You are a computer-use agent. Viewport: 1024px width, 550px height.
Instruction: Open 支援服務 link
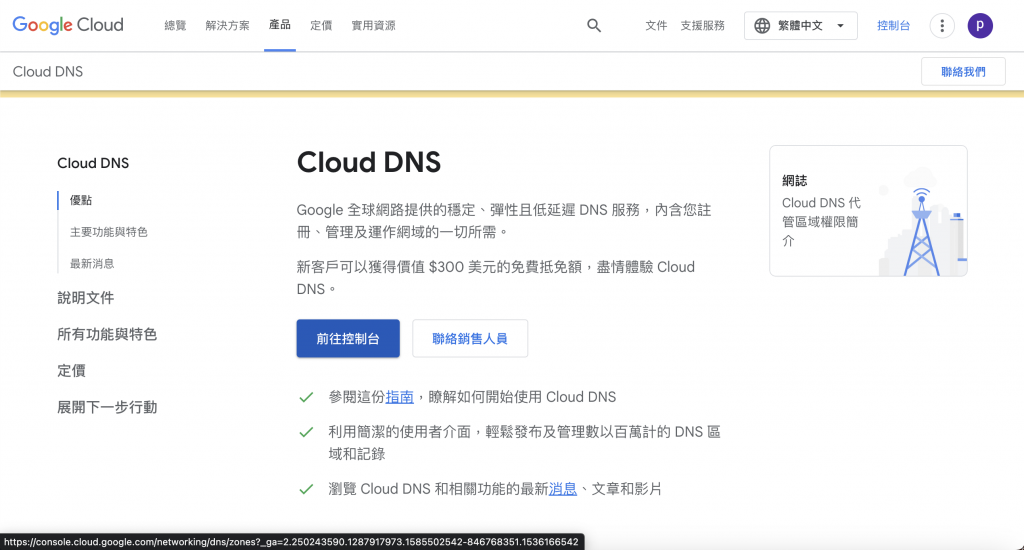pyautogui.click(x=703, y=25)
